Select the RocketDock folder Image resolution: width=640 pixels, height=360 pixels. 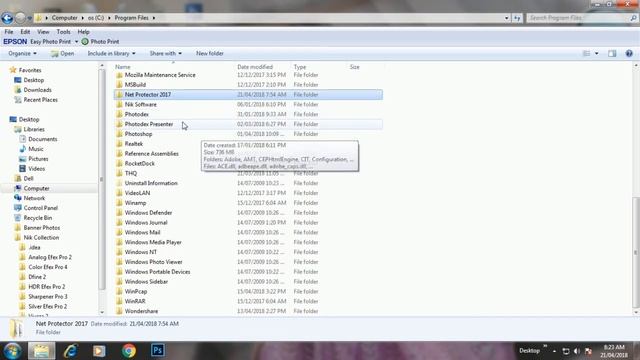click(140, 164)
